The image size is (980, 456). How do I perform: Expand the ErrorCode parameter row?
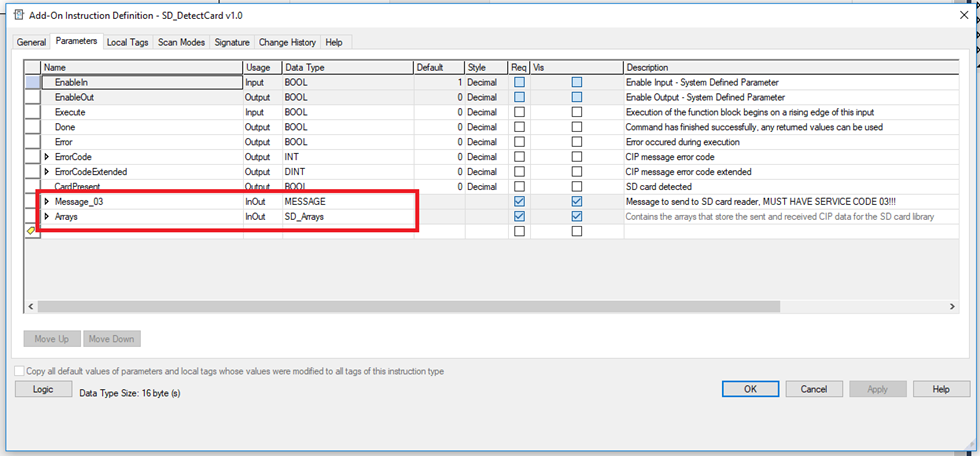tap(46, 157)
